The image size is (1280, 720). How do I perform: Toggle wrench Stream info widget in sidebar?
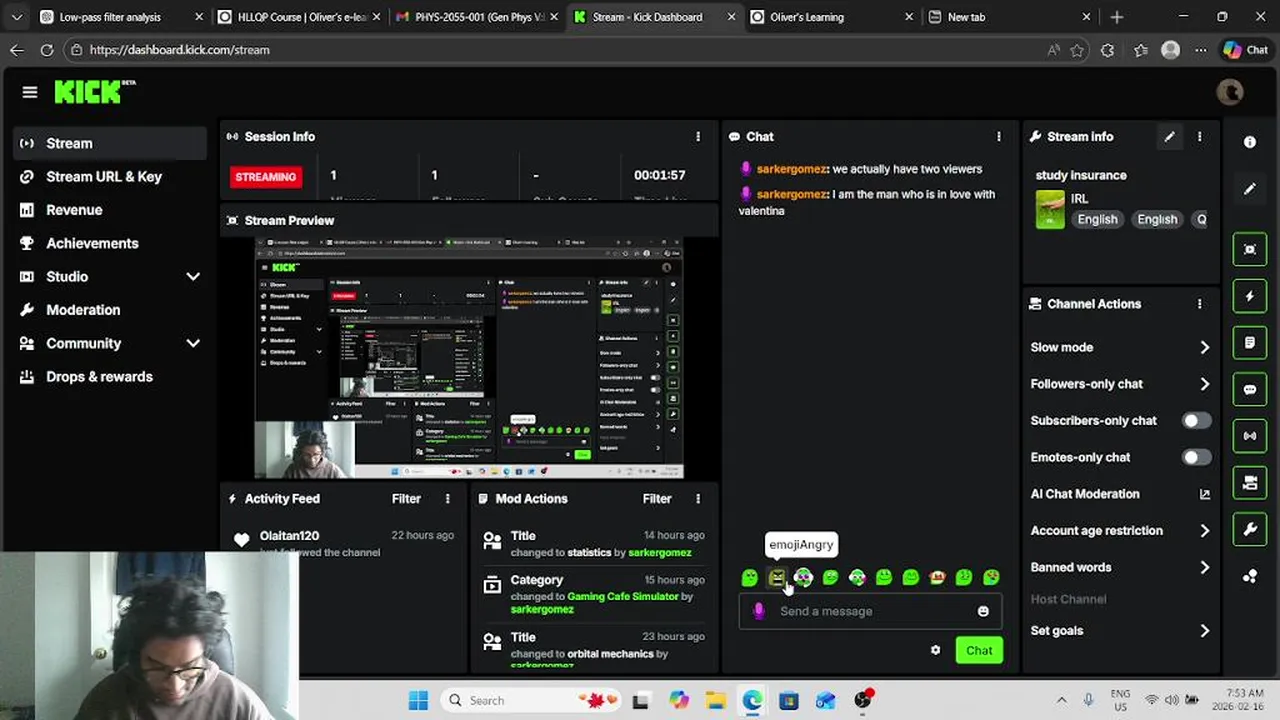click(x=1250, y=530)
